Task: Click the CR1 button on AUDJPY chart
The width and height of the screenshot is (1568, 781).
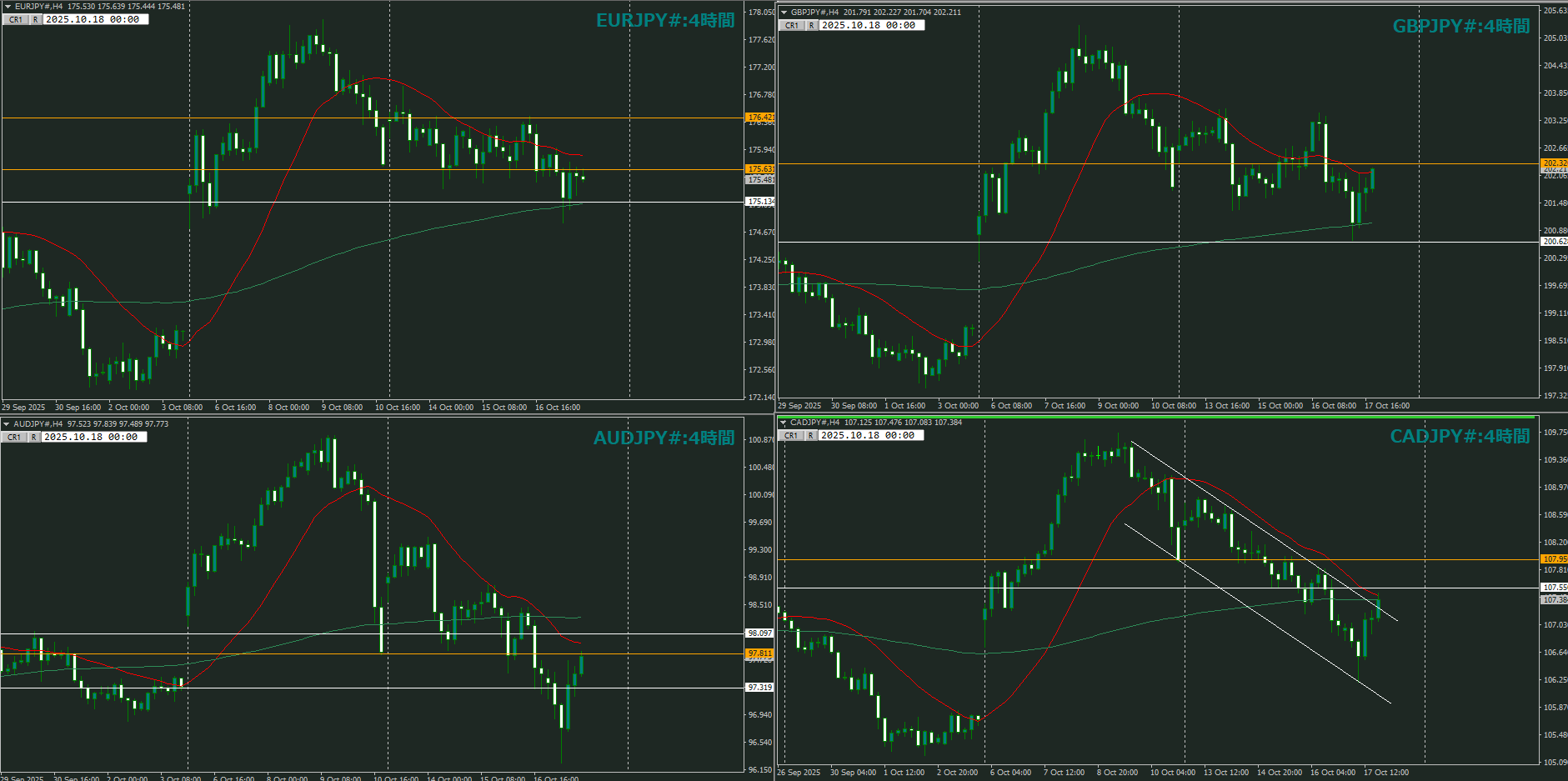Action: click(14, 437)
